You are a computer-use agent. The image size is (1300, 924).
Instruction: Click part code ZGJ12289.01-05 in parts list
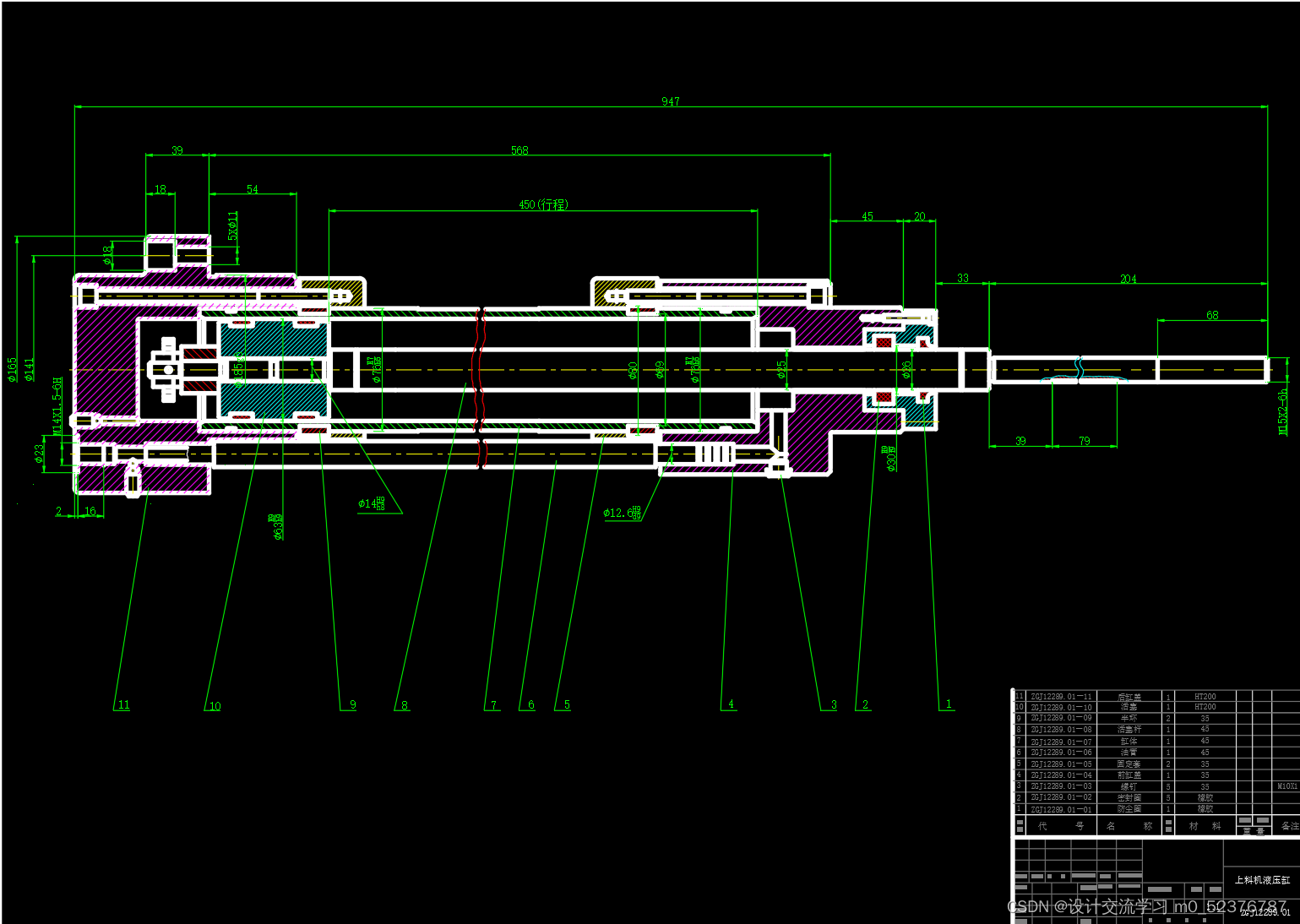pos(1061,764)
